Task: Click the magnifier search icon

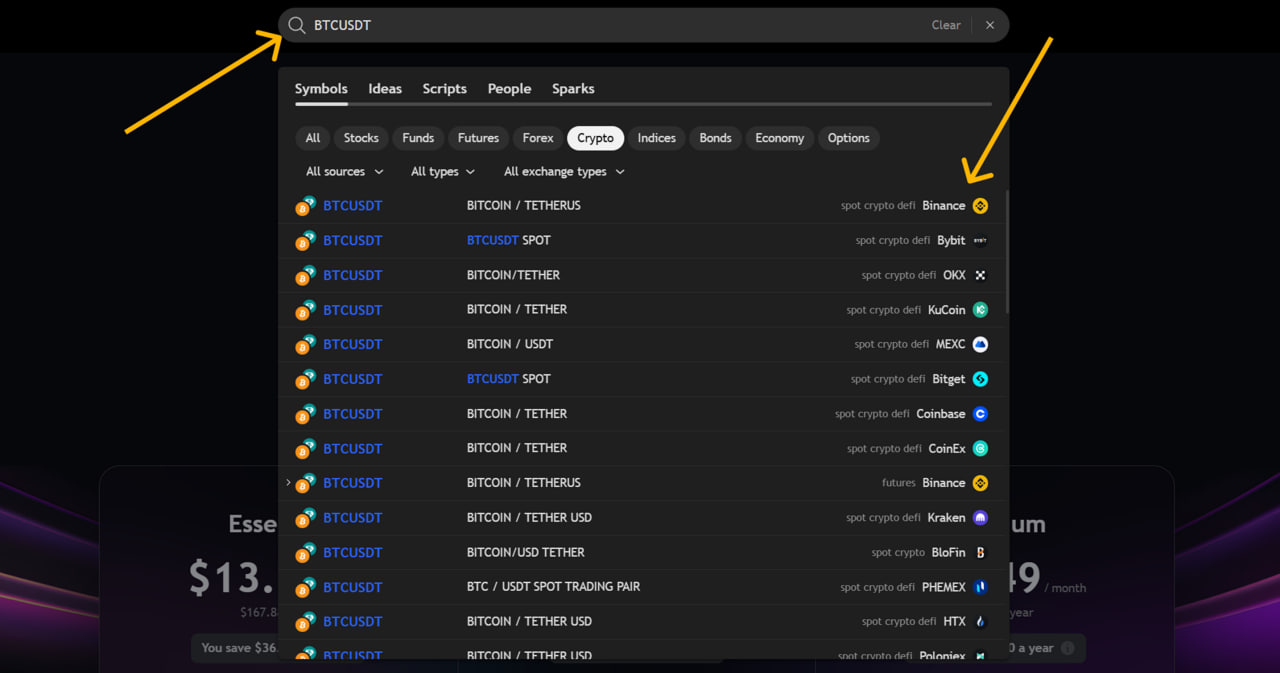Action: [x=297, y=25]
